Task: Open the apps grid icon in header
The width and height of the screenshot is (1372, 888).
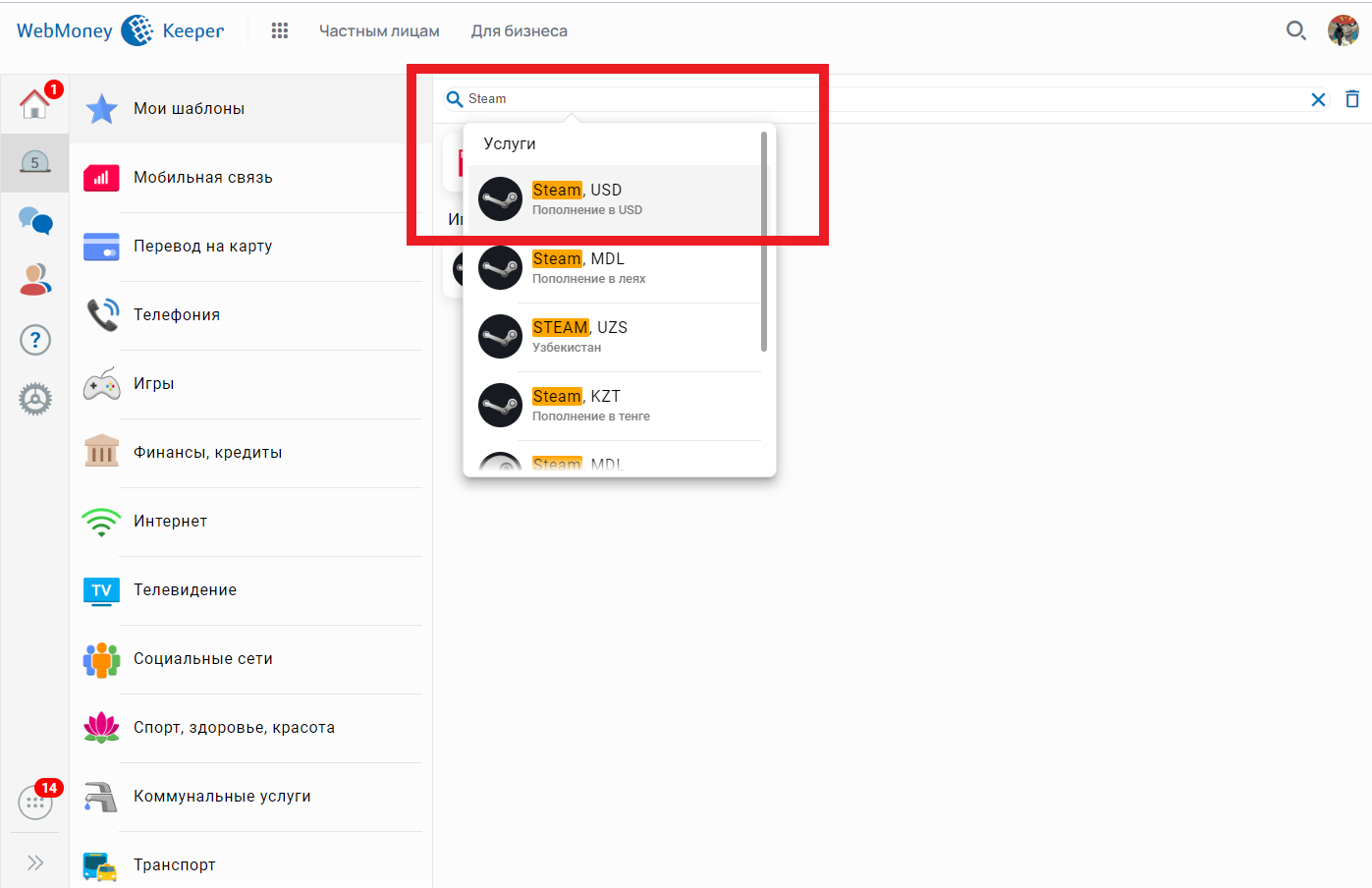Action: click(280, 30)
